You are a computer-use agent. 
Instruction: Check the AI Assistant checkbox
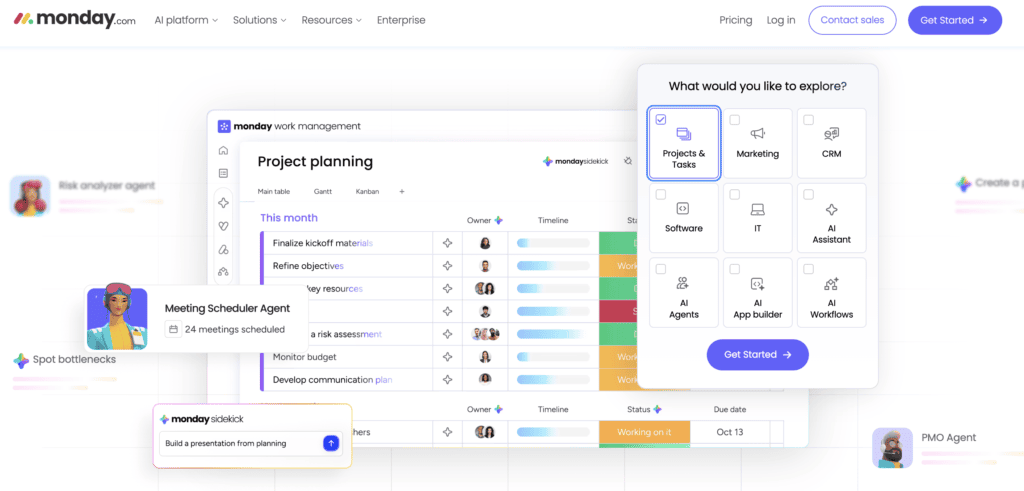point(808,195)
